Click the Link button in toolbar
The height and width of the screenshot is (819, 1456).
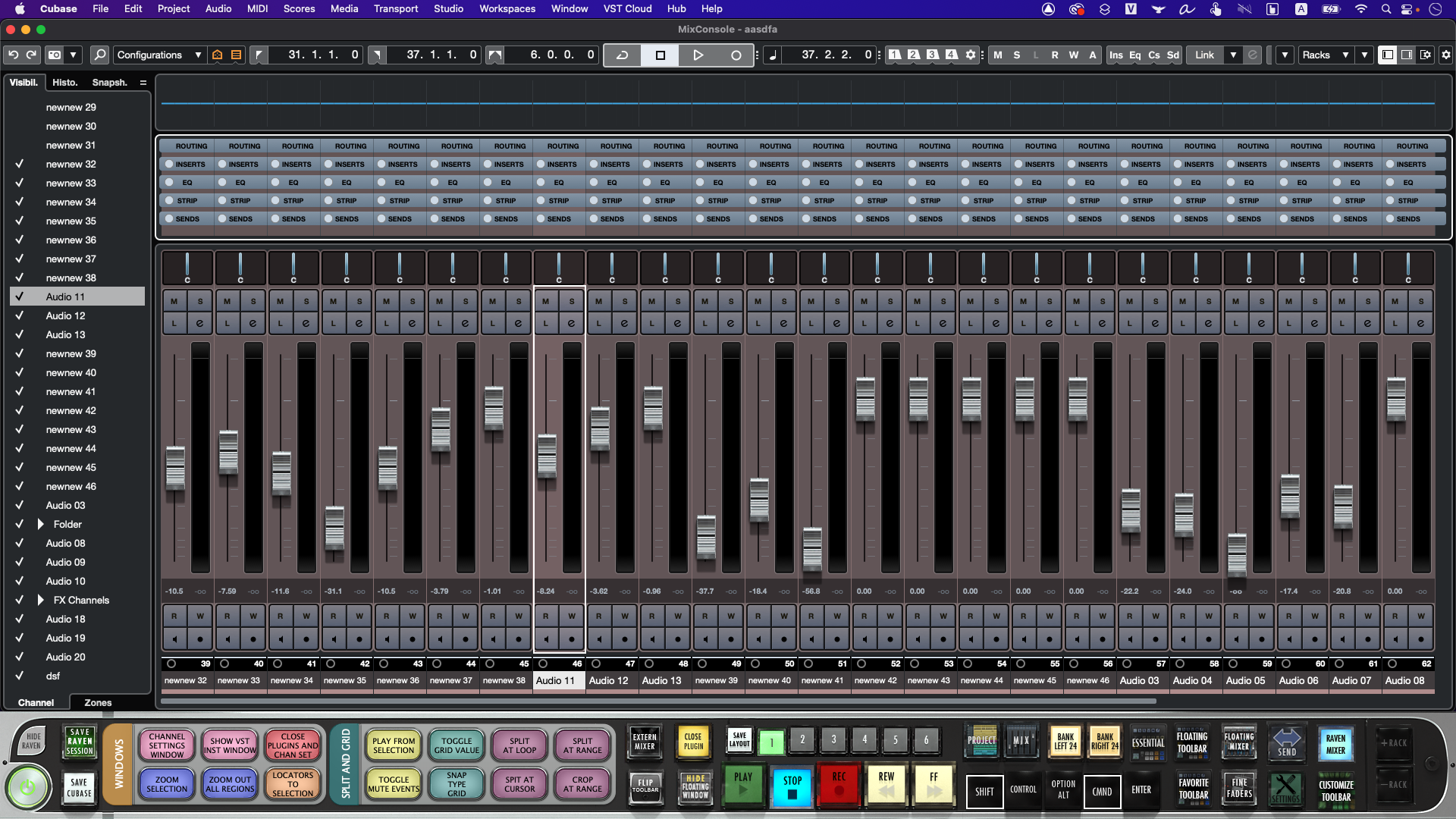click(1204, 55)
